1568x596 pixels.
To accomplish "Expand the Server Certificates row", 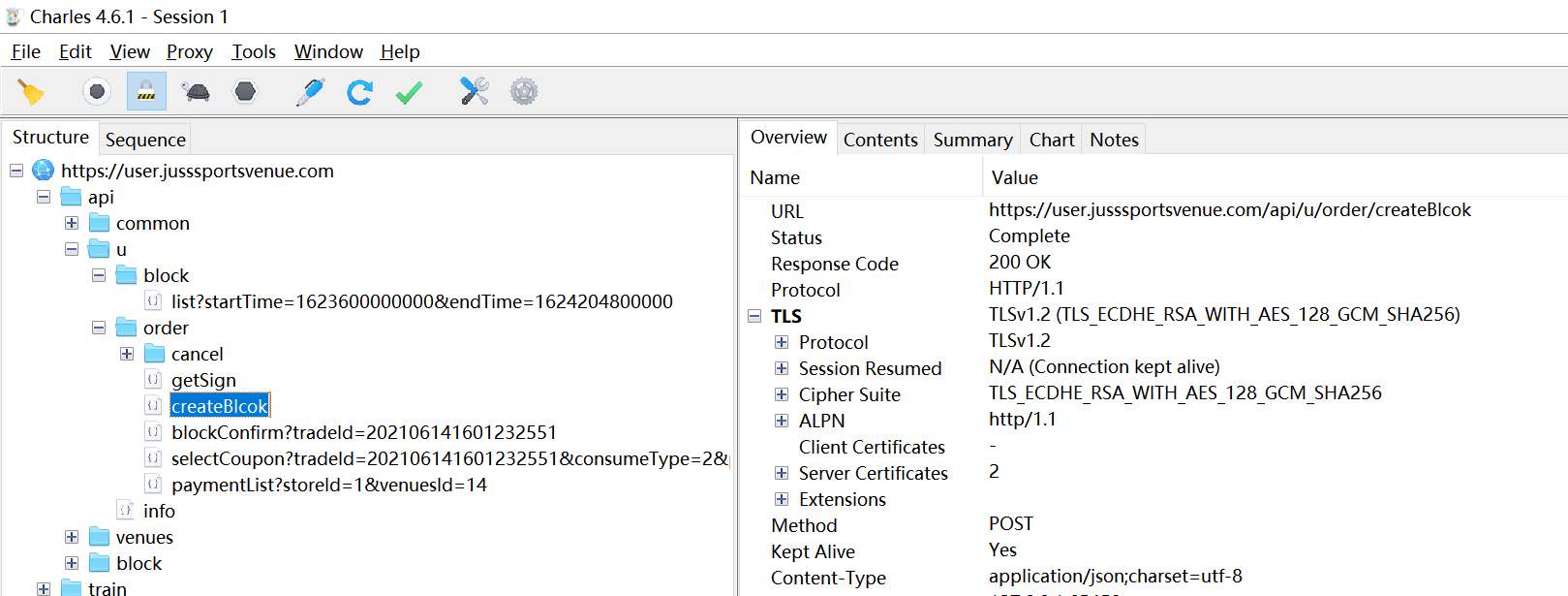I will (x=782, y=473).
